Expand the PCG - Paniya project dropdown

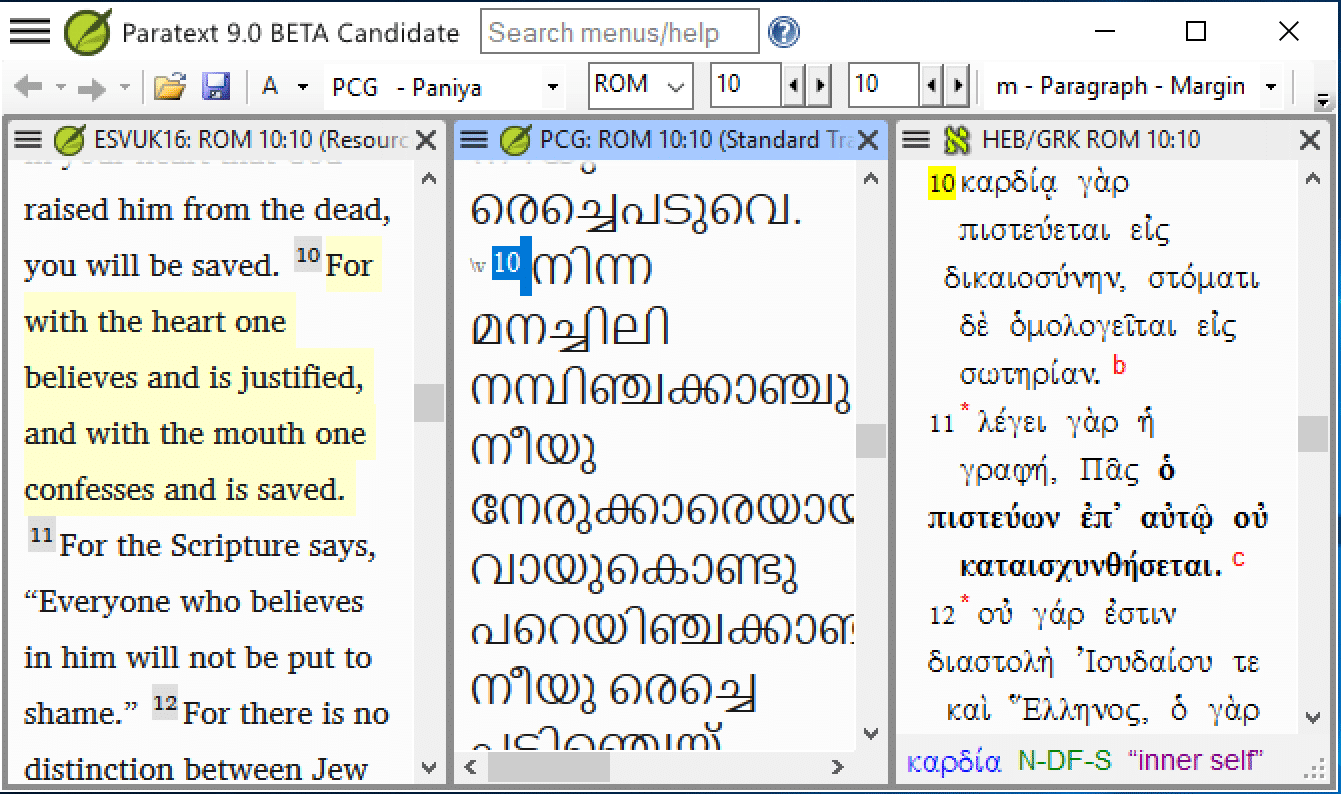click(552, 87)
